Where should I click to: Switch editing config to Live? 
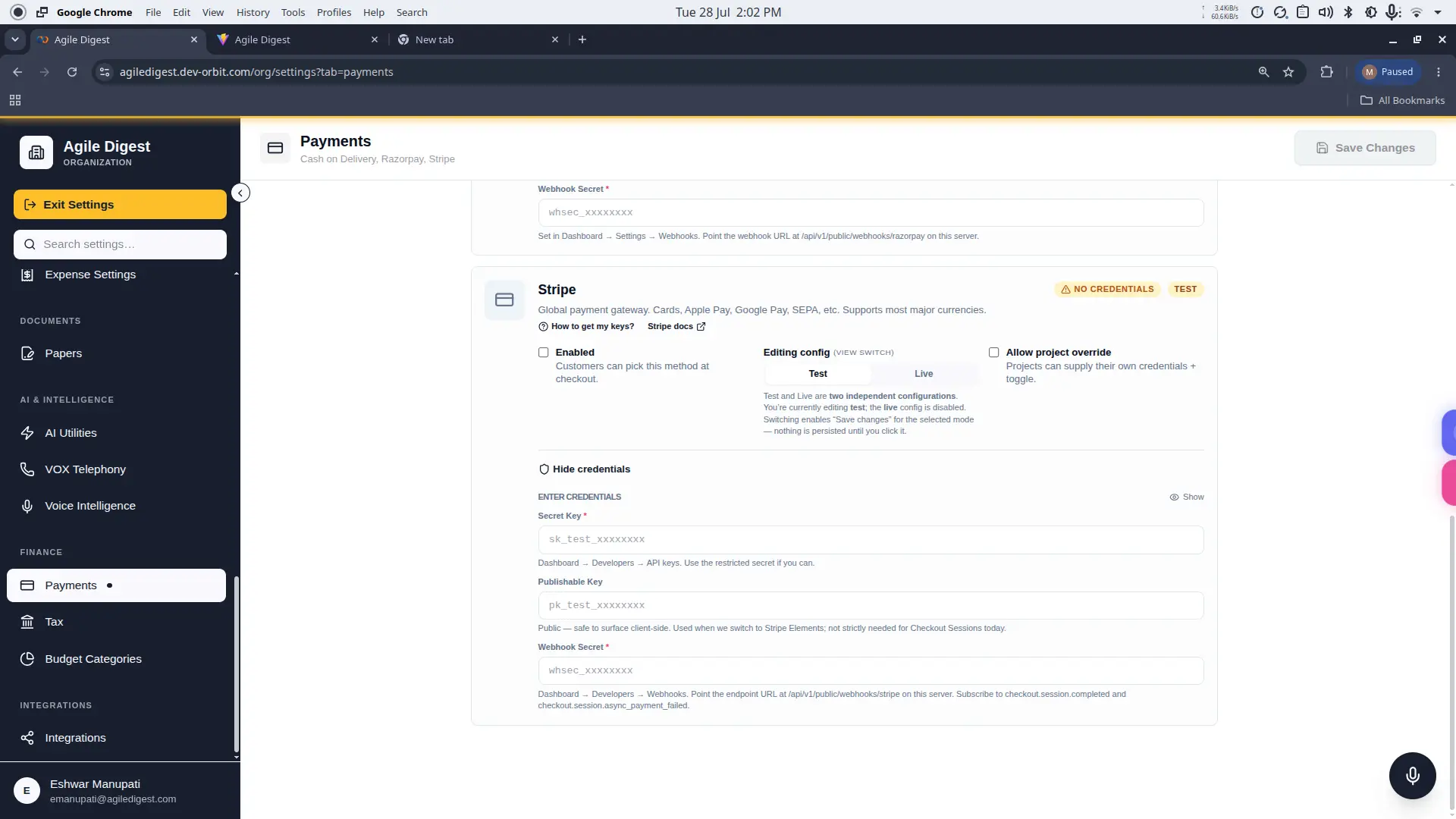click(924, 374)
